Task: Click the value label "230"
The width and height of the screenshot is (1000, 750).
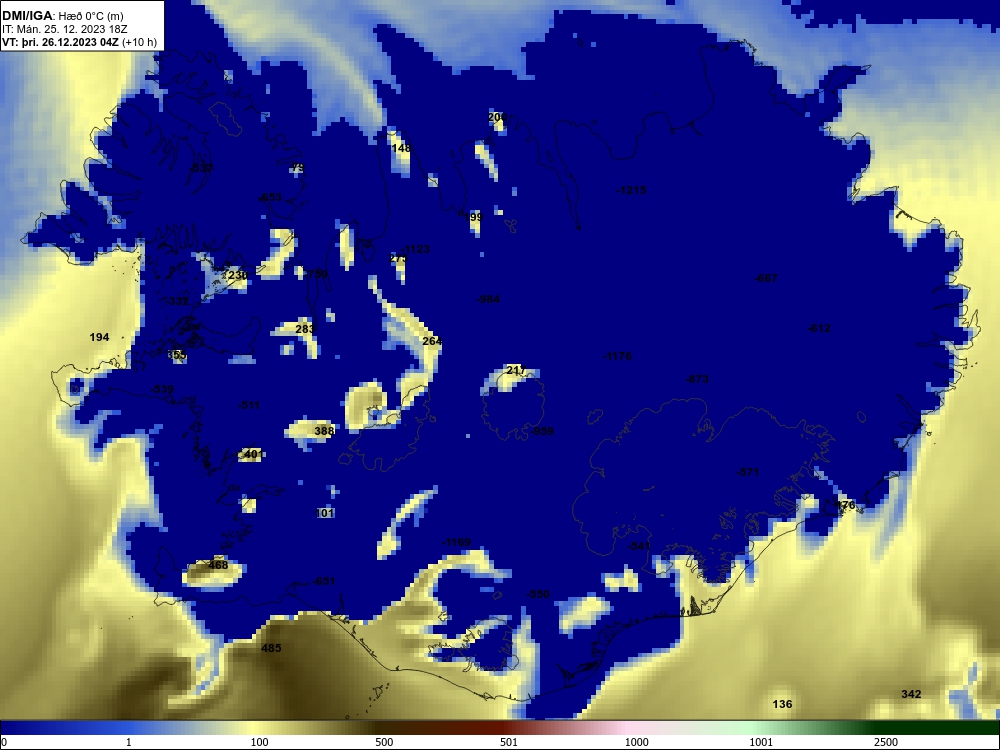Action: coord(237,275)
